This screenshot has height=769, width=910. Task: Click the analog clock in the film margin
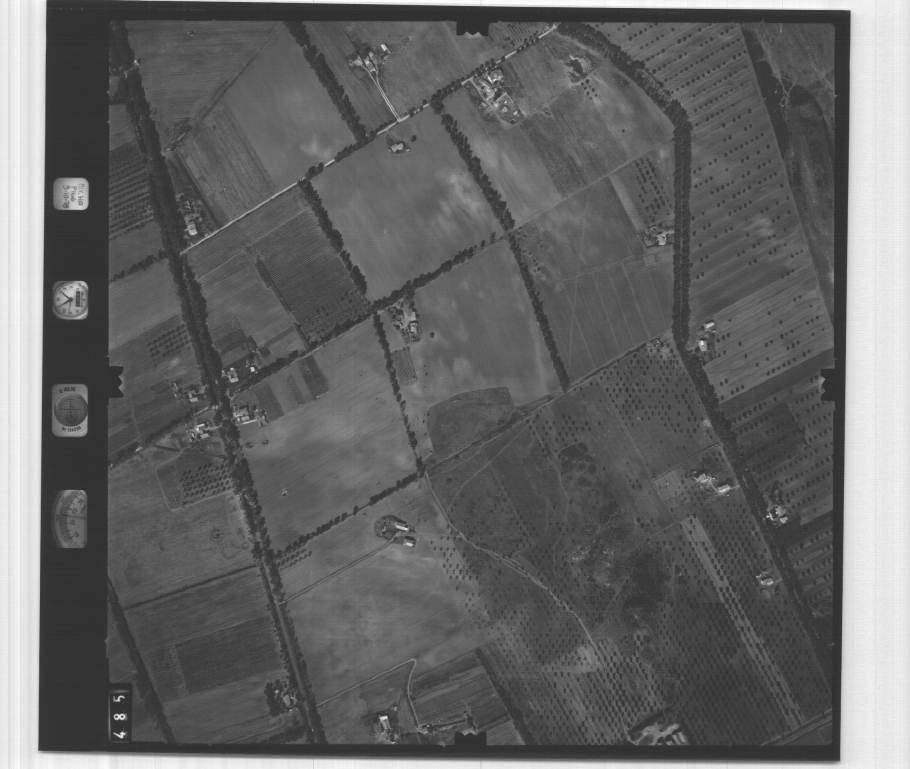(x=70, y=299)
